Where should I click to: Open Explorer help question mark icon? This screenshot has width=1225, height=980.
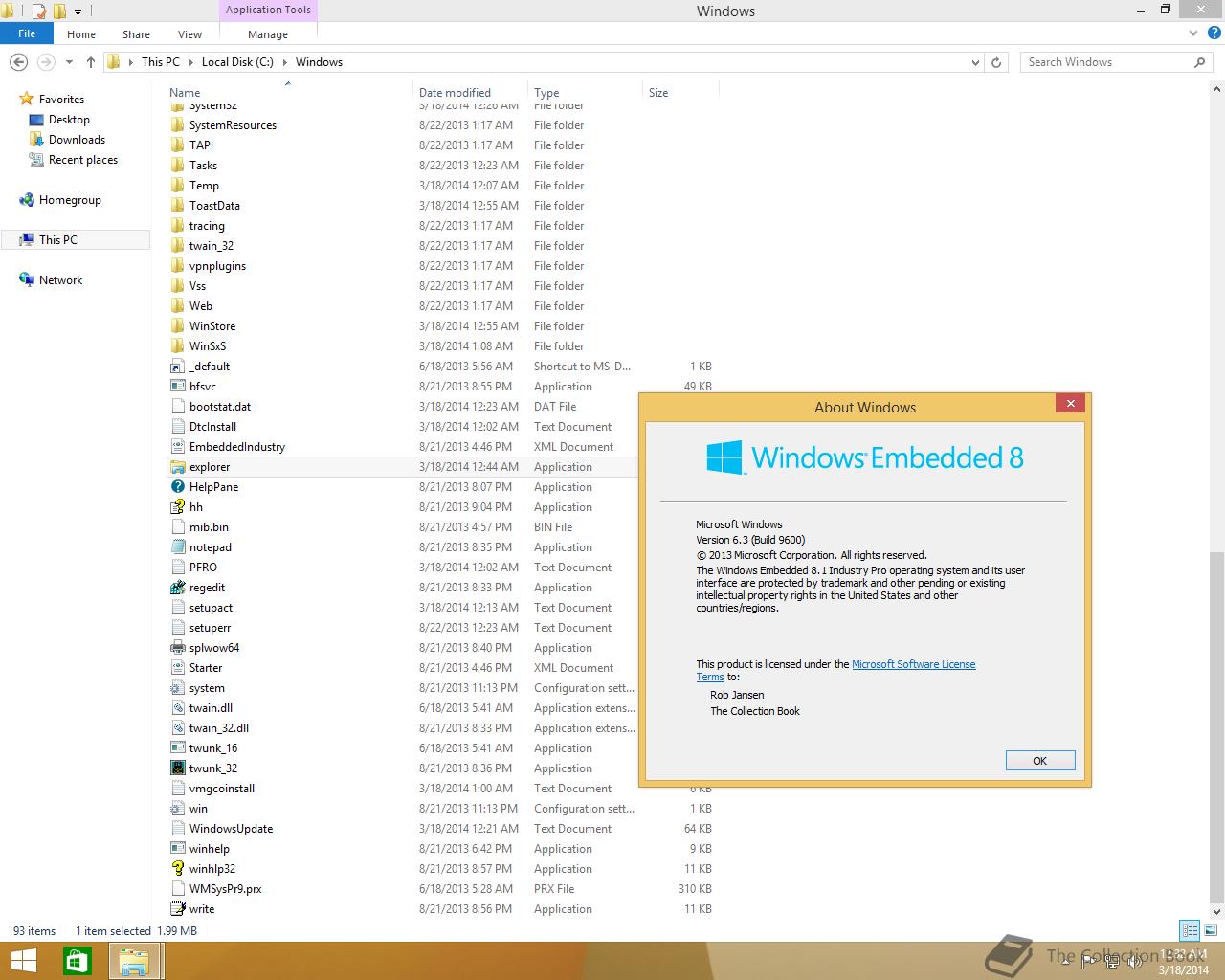(1215, 33)
